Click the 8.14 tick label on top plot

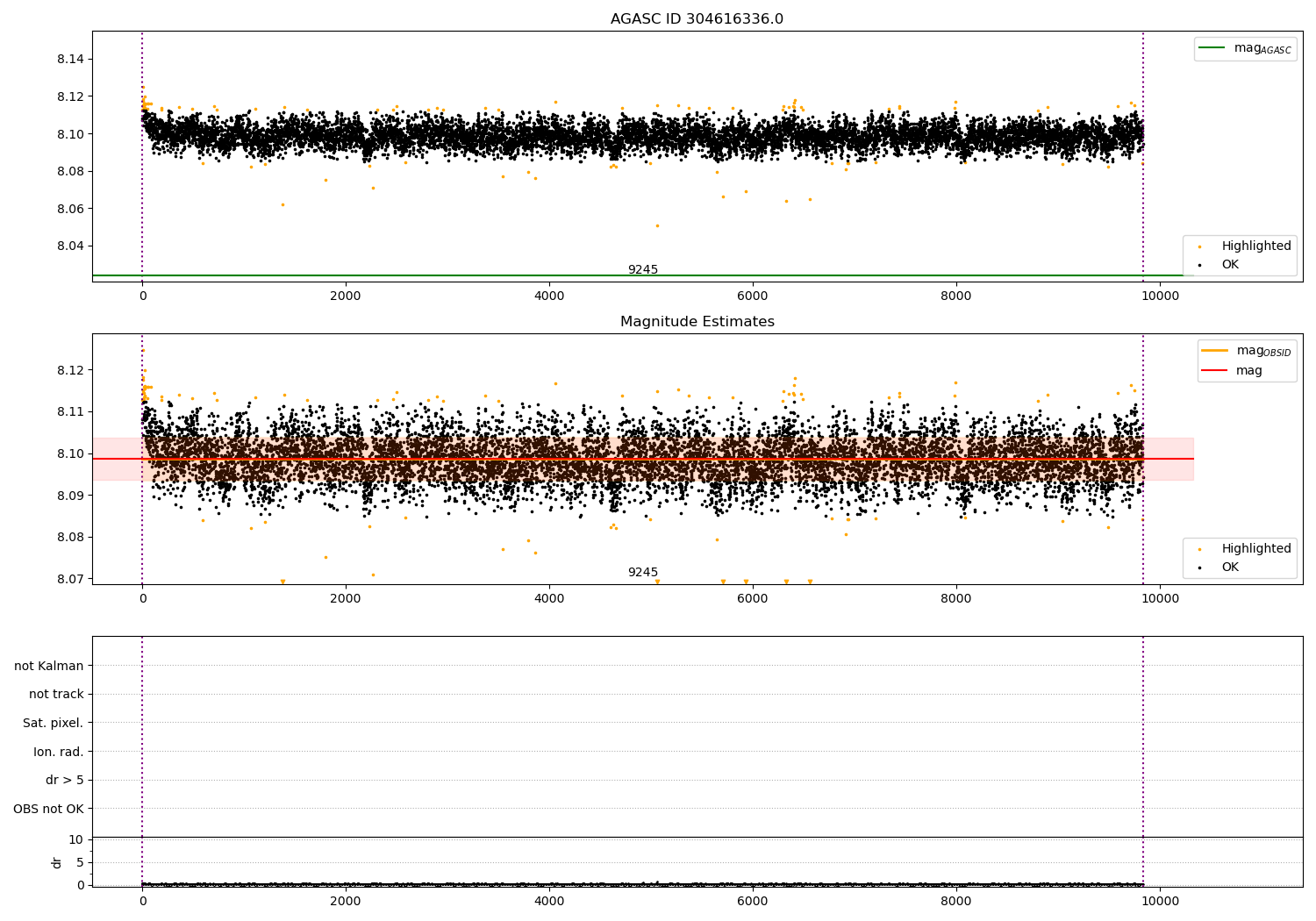pos(70,59)
